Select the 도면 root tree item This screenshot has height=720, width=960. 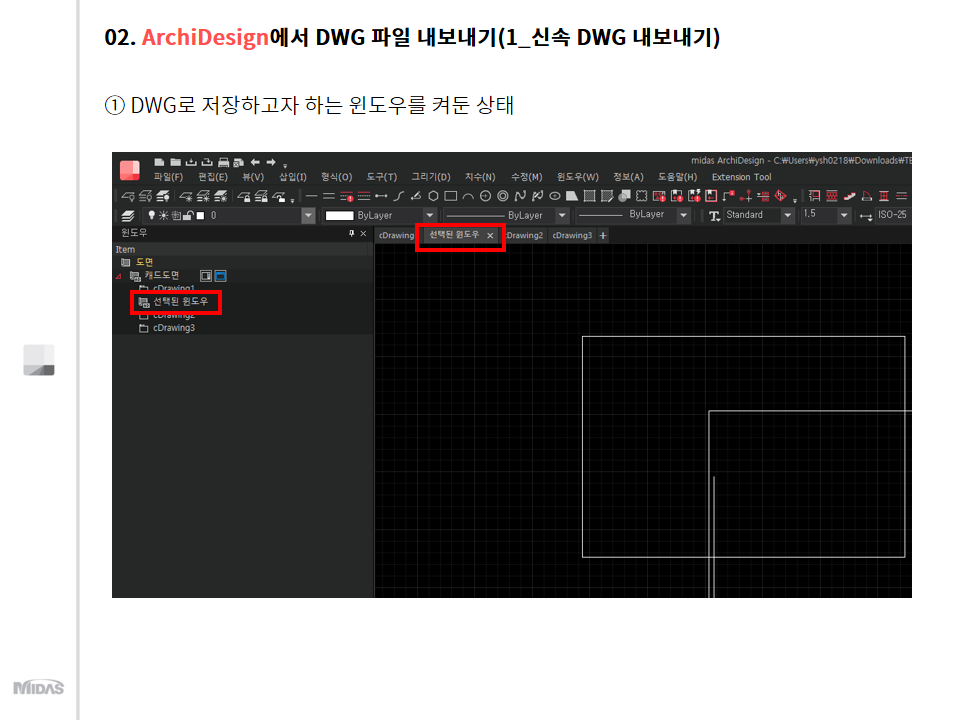tap(144, 262)
